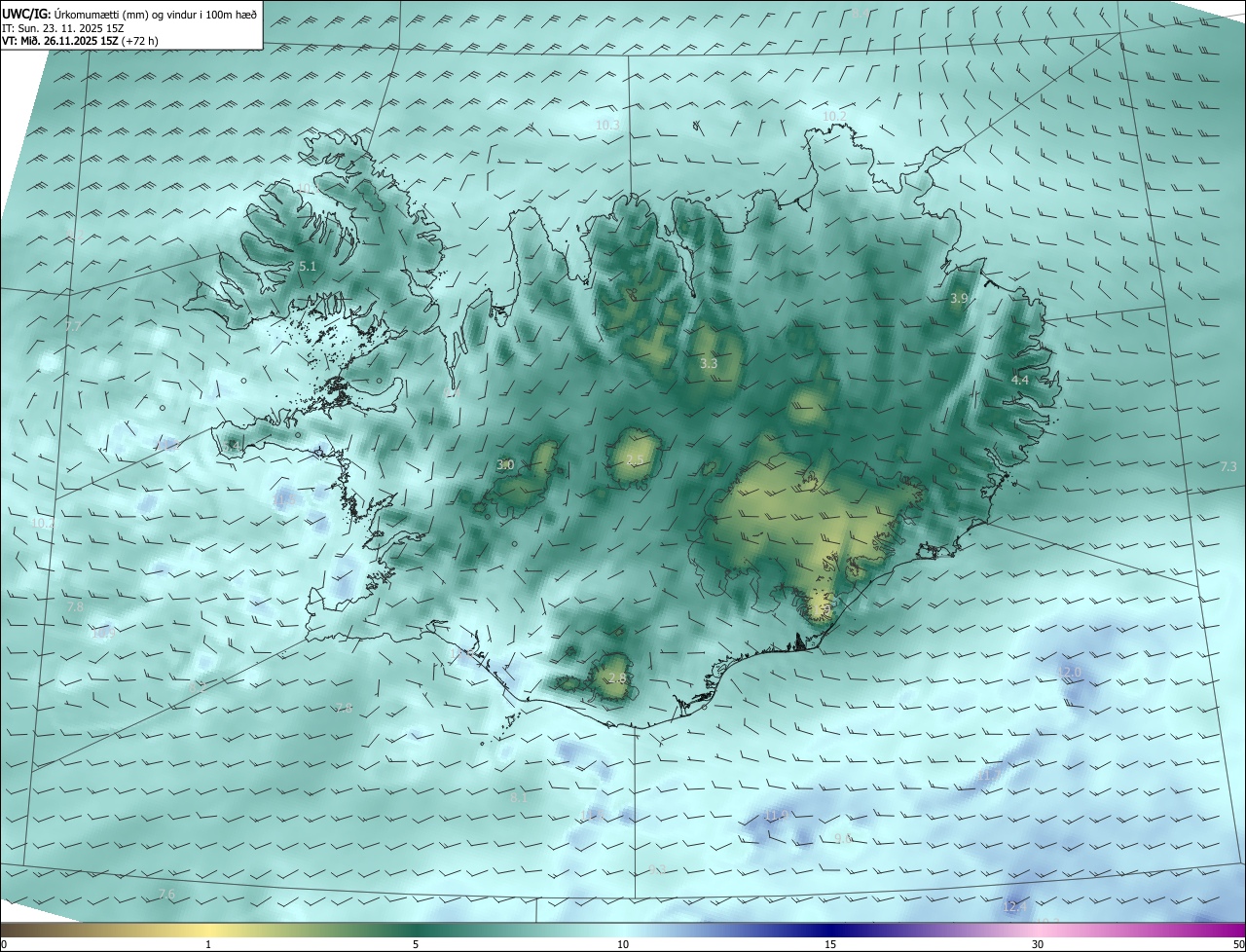Click the 10 tick on the color scale
Viewport: 1246px width, 952px height.
click(x=623, y=944)
